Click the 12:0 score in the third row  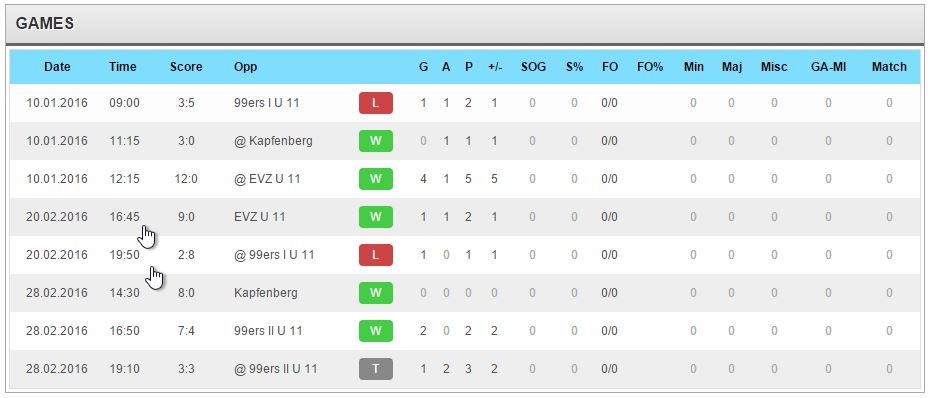tap(186, 179)
